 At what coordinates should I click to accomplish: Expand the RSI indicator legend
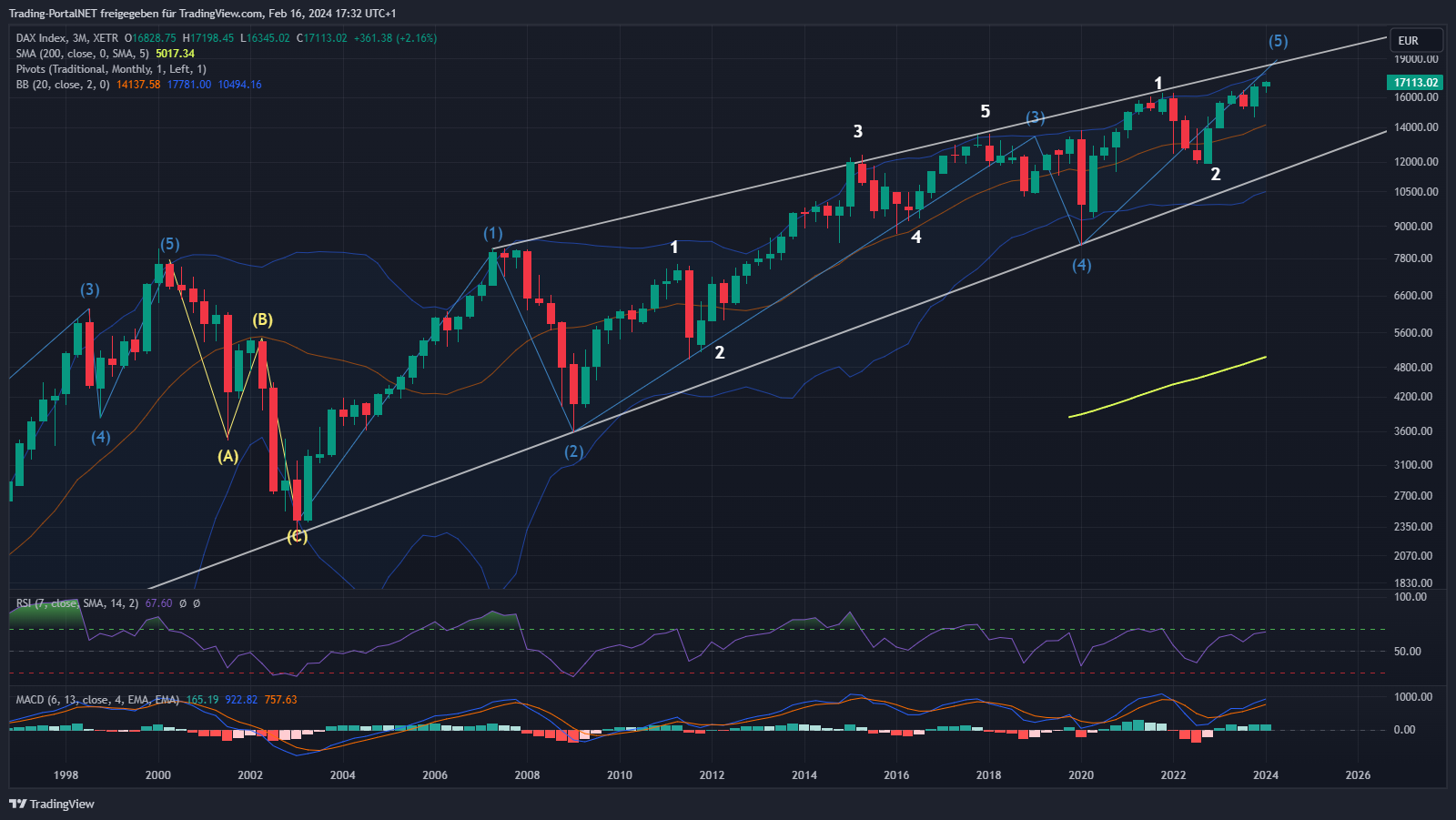pyautogui.click(x=76, y=603)
